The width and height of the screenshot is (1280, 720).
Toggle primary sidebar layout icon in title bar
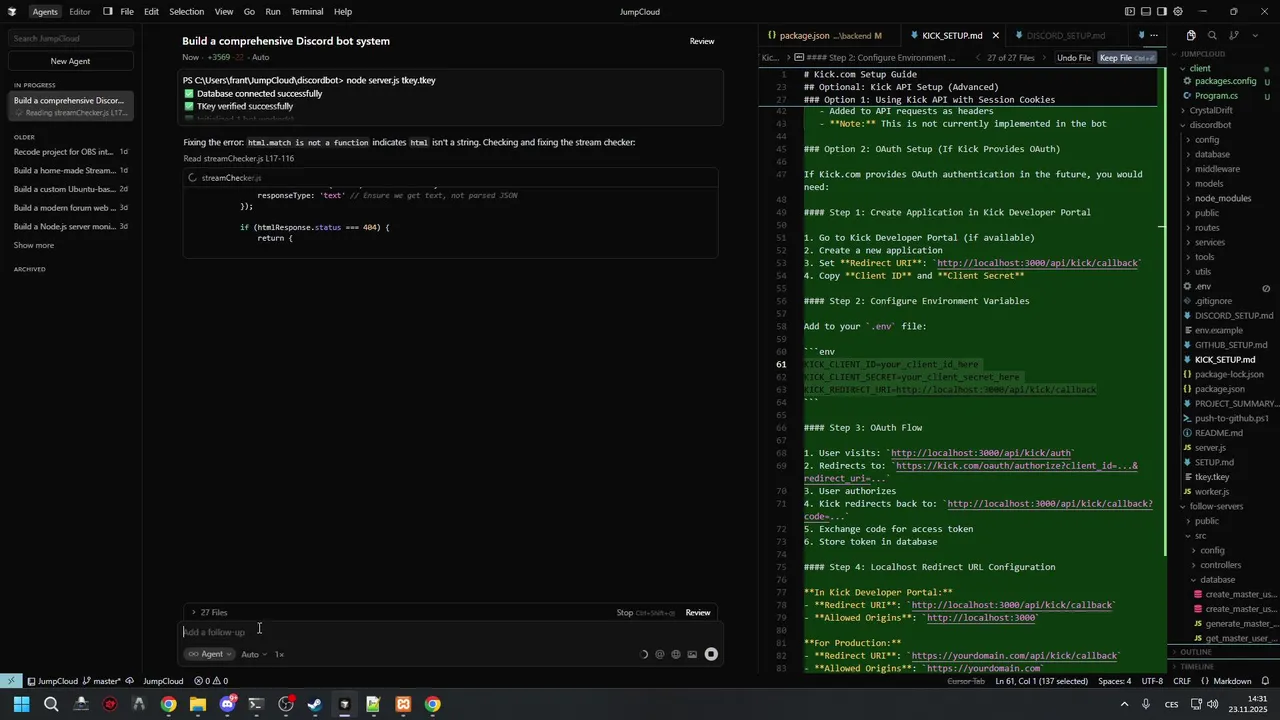point(1129,12)
